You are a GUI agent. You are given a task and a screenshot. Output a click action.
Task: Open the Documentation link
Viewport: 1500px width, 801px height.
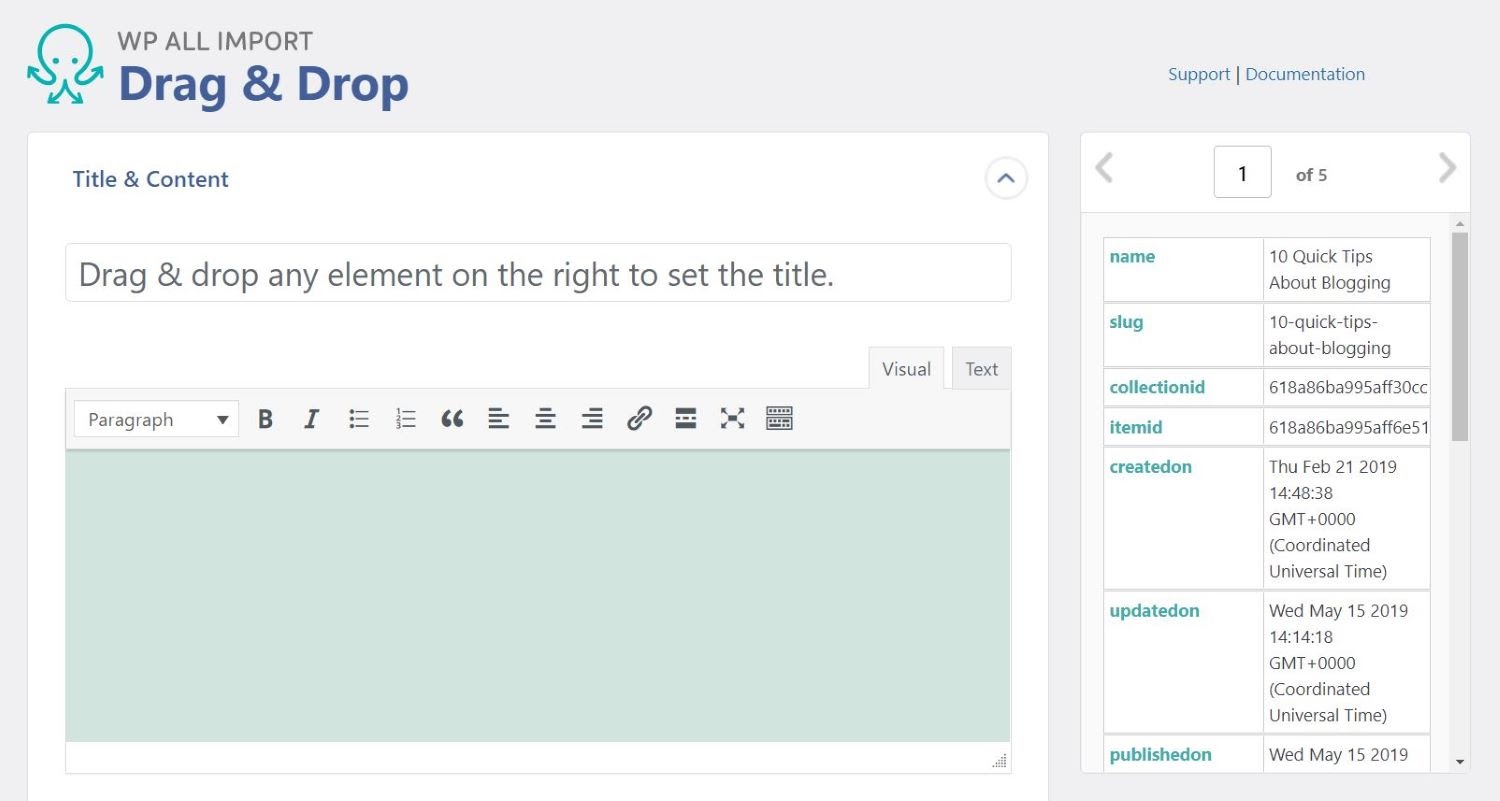[1305, 73]
